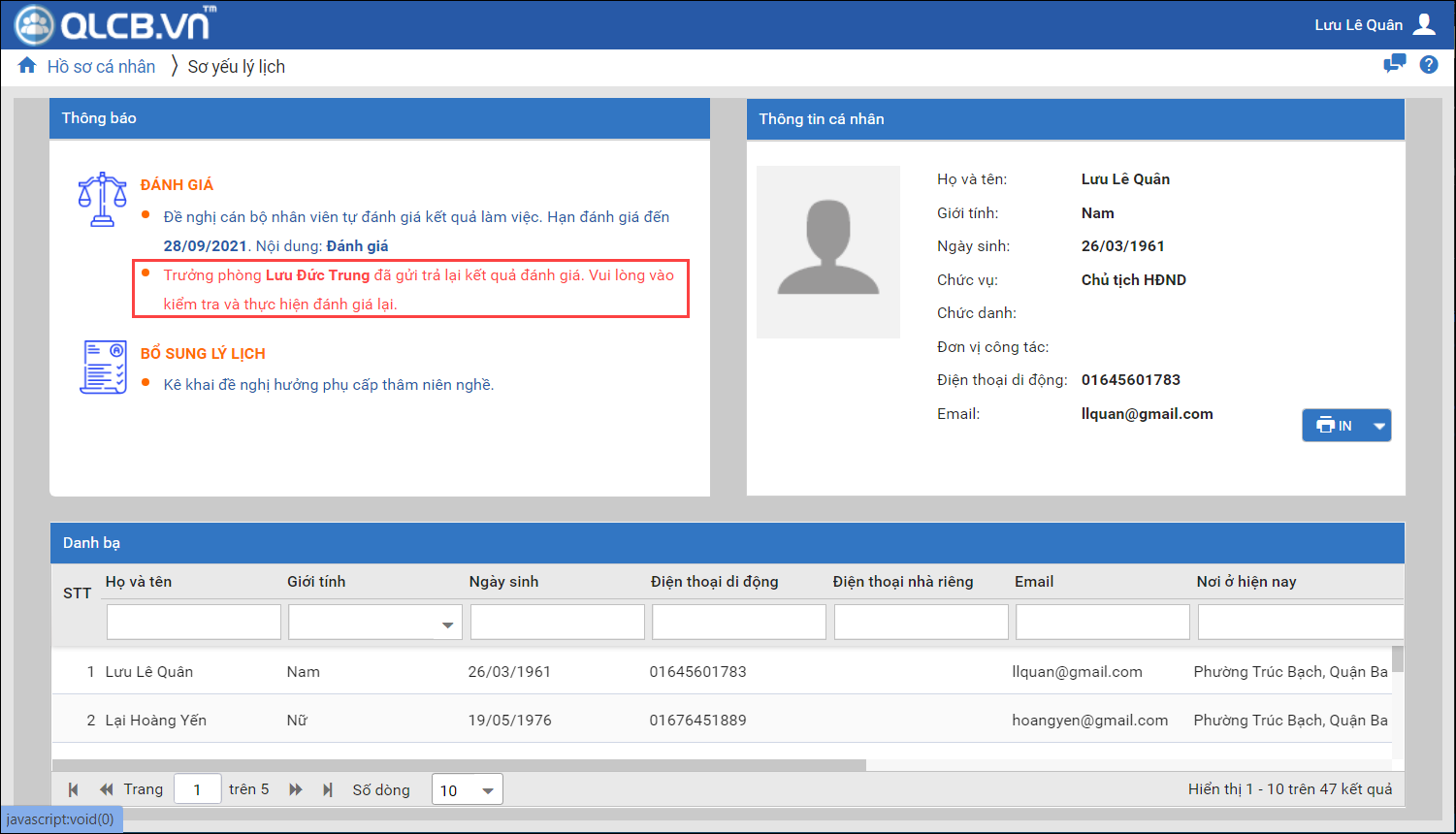Click the document icon beside BỔ SUNG LÝ LỊCH
1456x834 pixels.
(103, 368)
